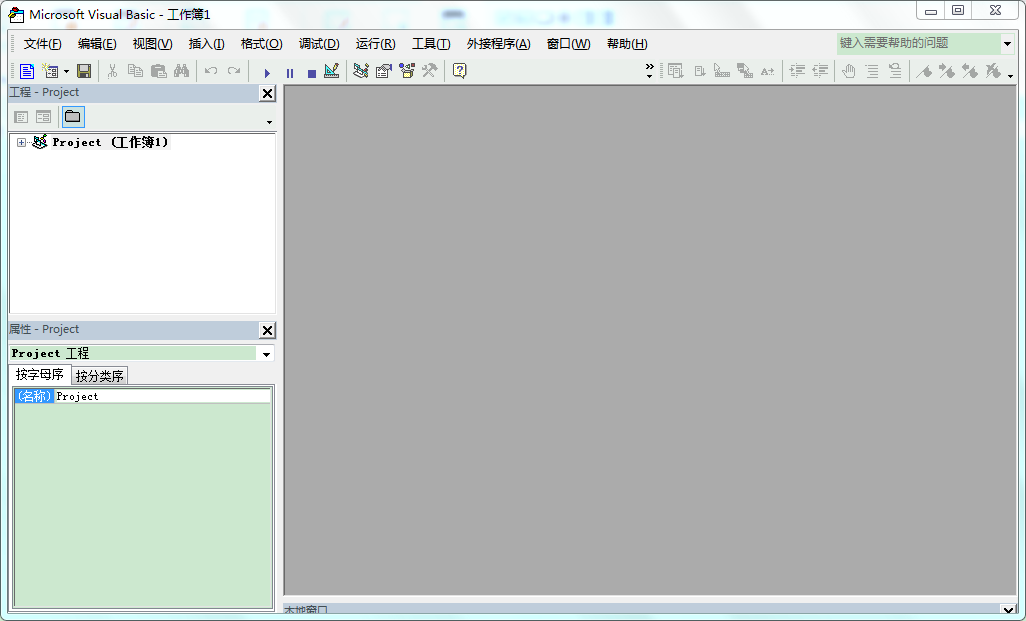Click the Reset stop icon
This screenshot has height=621, width=1026.
coord(311,73)
